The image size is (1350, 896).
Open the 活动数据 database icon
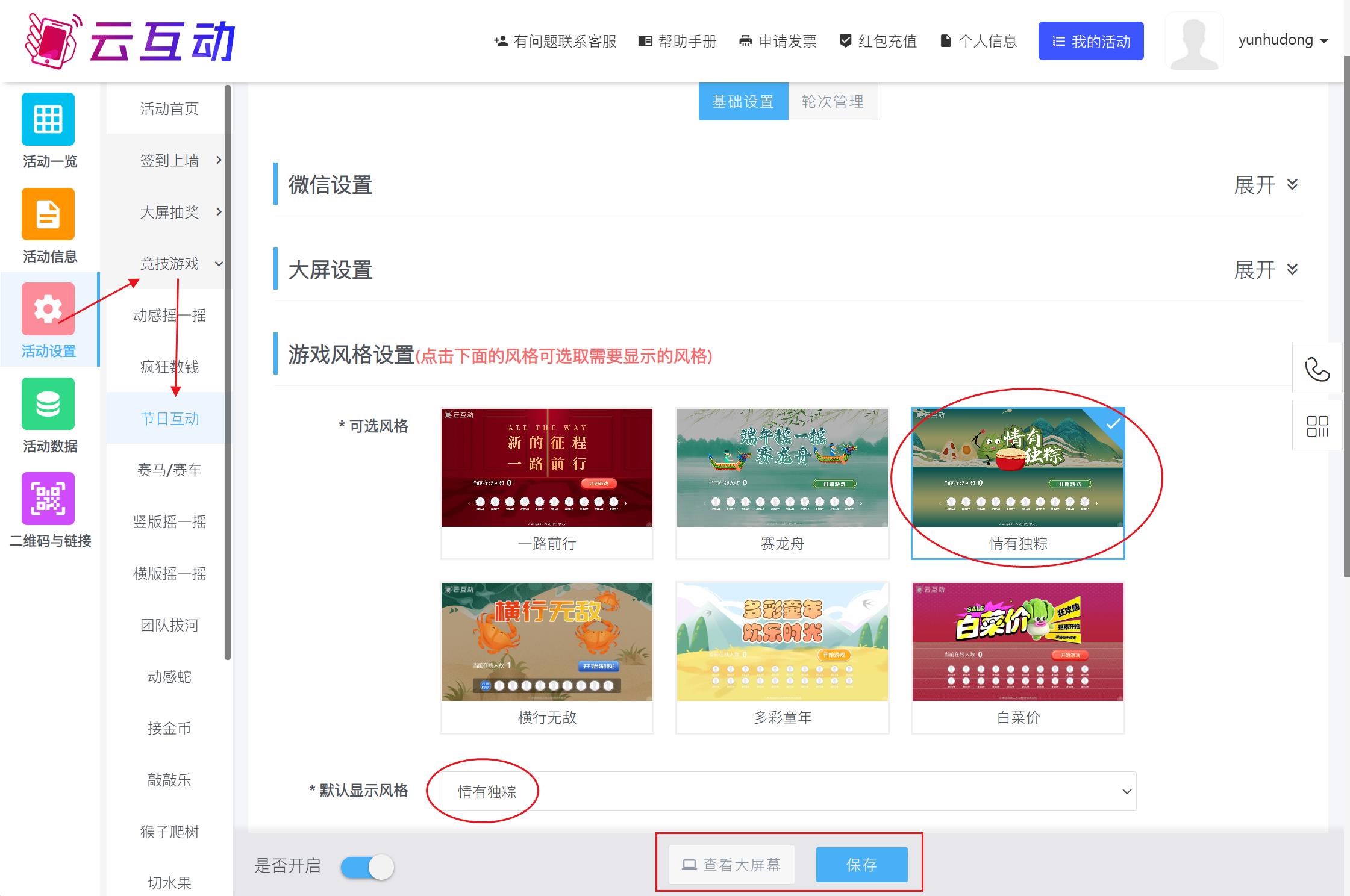pyautogui.click(x=48, y=404)
